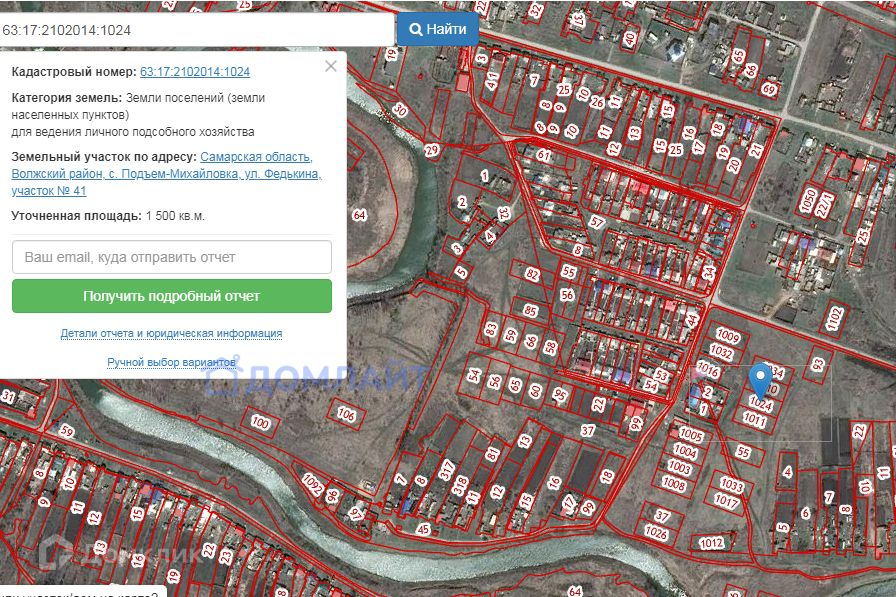Select parcel labeled 1008 on map

[x=674, y=484]
